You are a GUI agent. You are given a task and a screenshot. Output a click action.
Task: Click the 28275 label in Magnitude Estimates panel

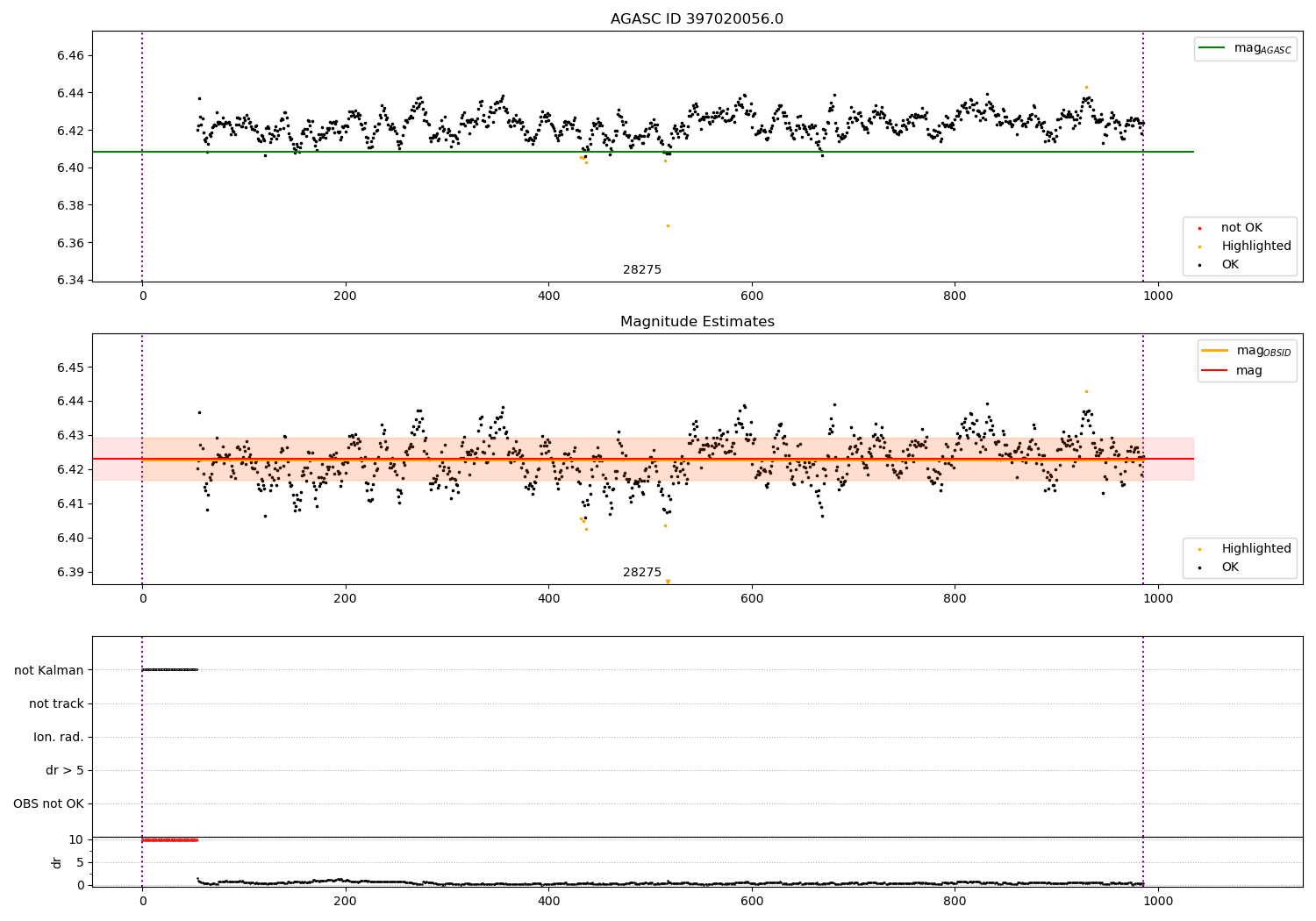click(x=642, y=572)
